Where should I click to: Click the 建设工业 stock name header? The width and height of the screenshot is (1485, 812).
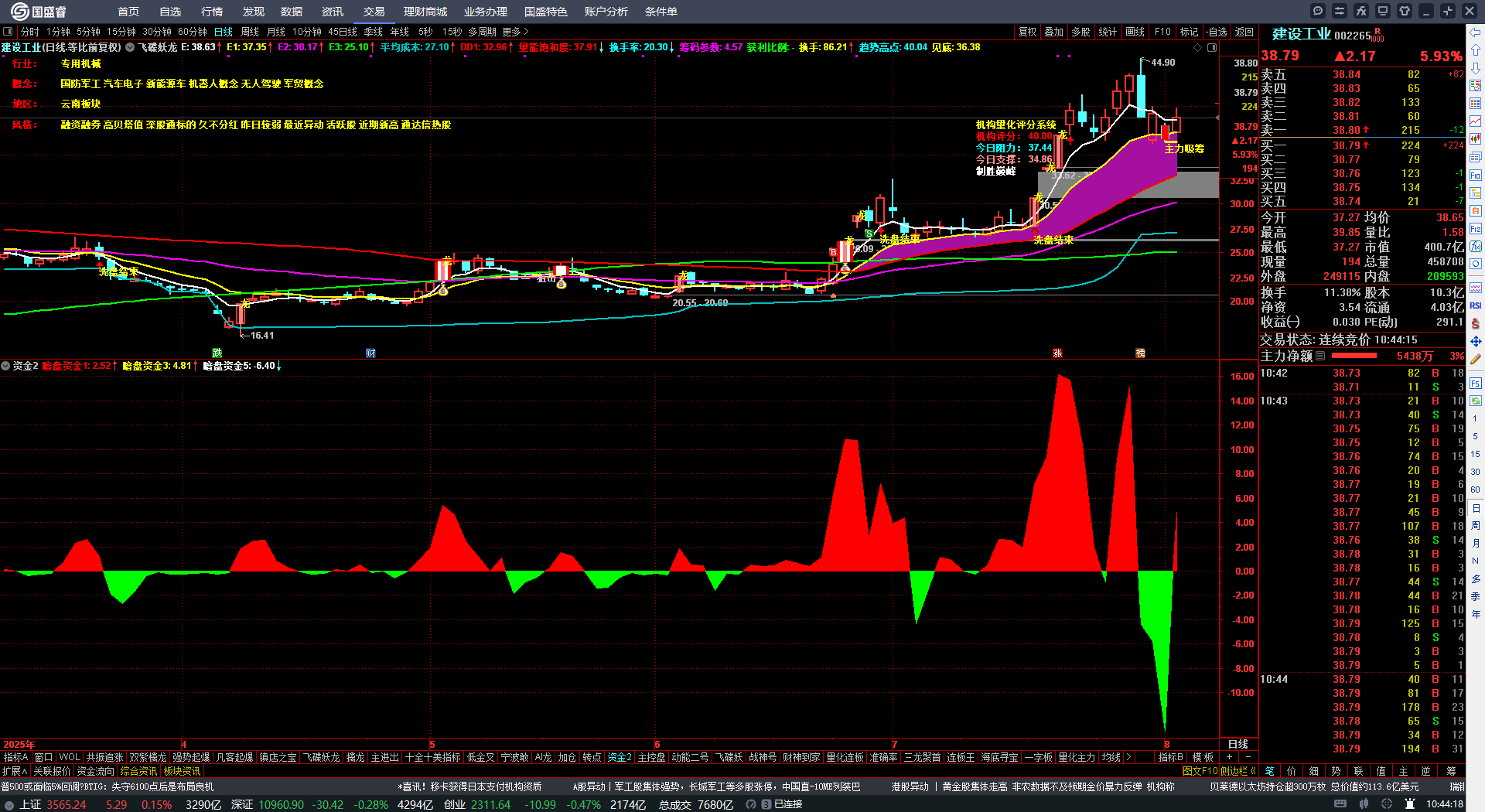pos(1302,34)
